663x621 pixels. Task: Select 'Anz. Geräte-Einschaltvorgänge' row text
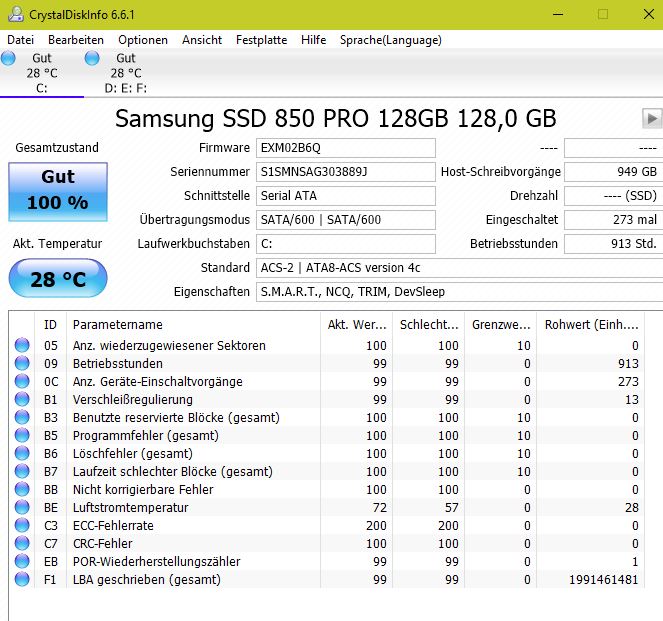tap(158, 381)
